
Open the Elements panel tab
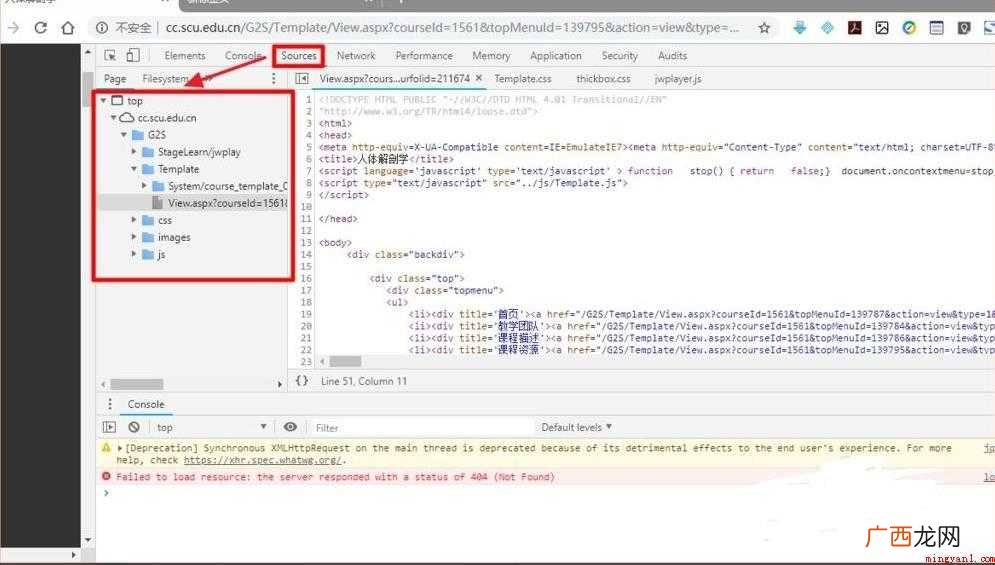coord(185,56)
